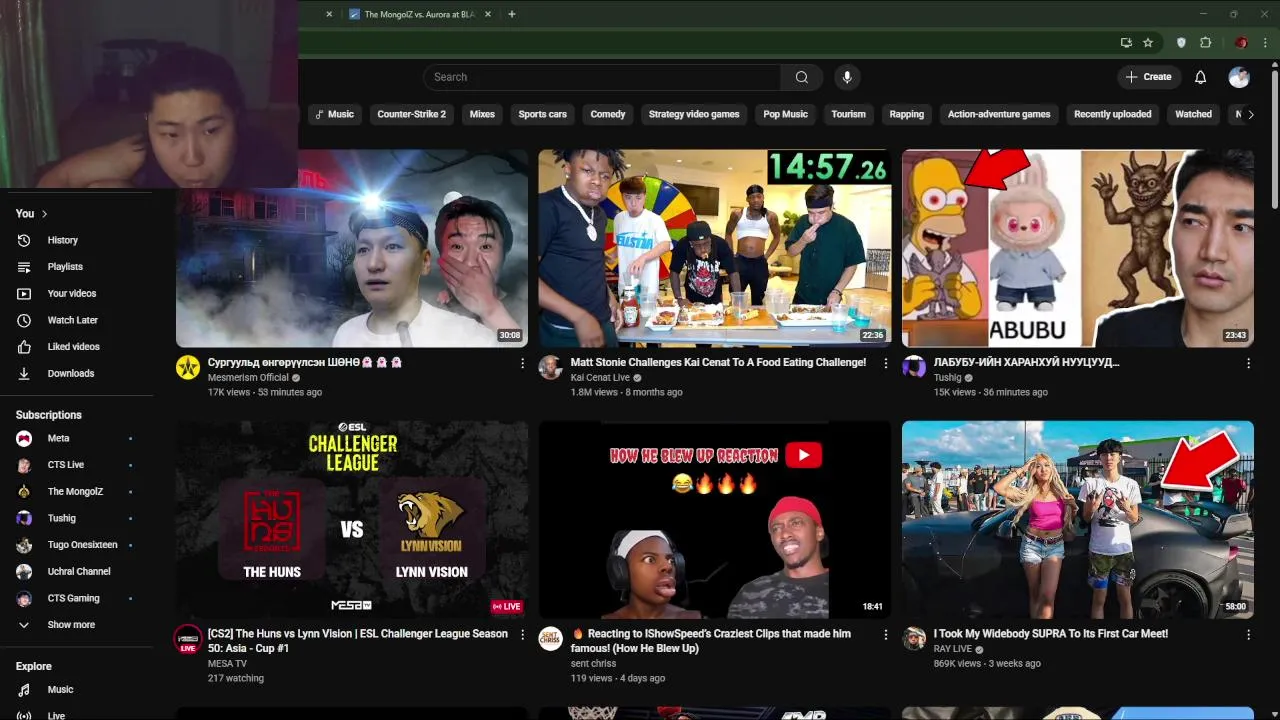Screen dimensions: 1280x720
Task: Play the Huns vs Lynn Vision thumbnail
Action: tap(352, 519)
